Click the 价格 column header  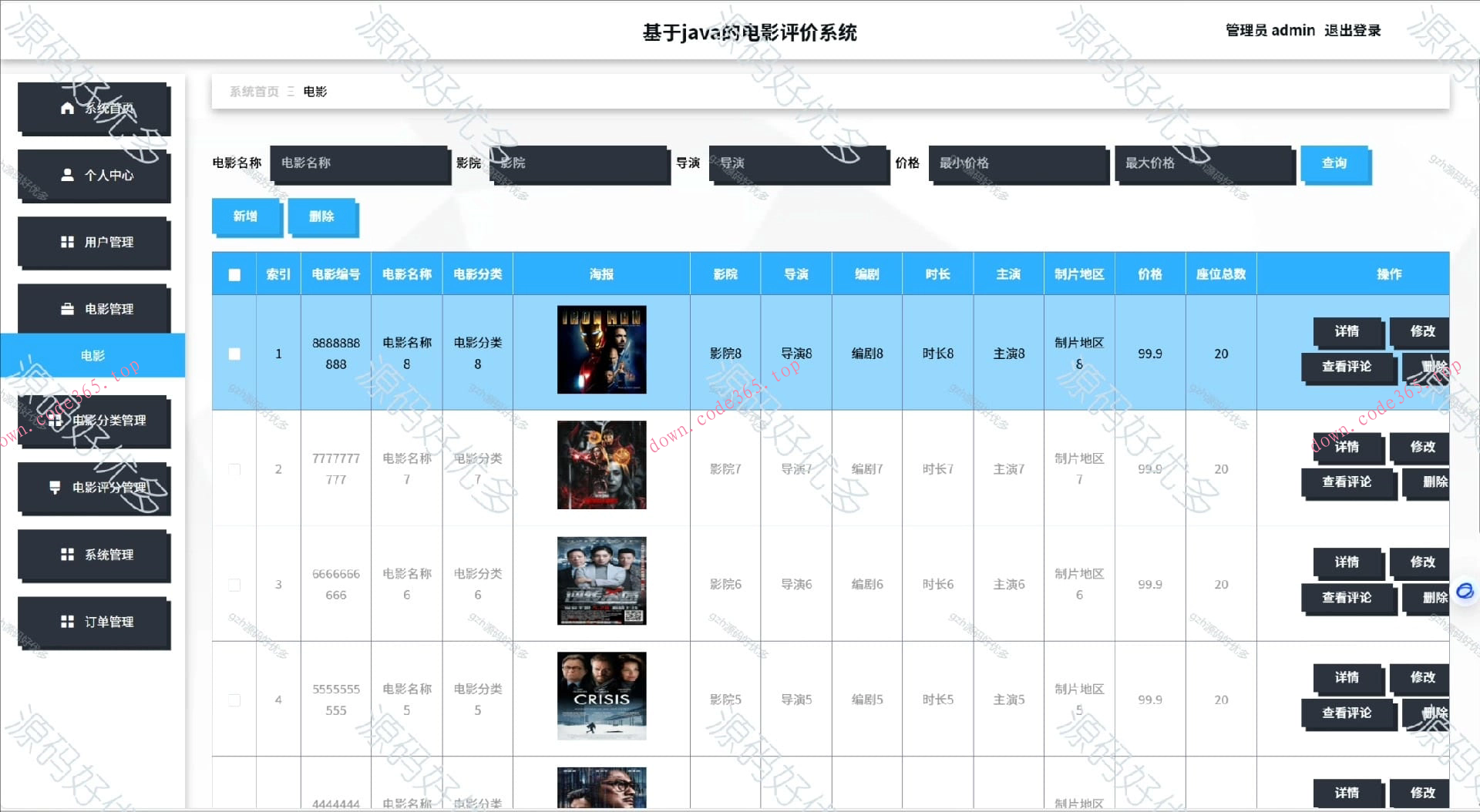1150,274
